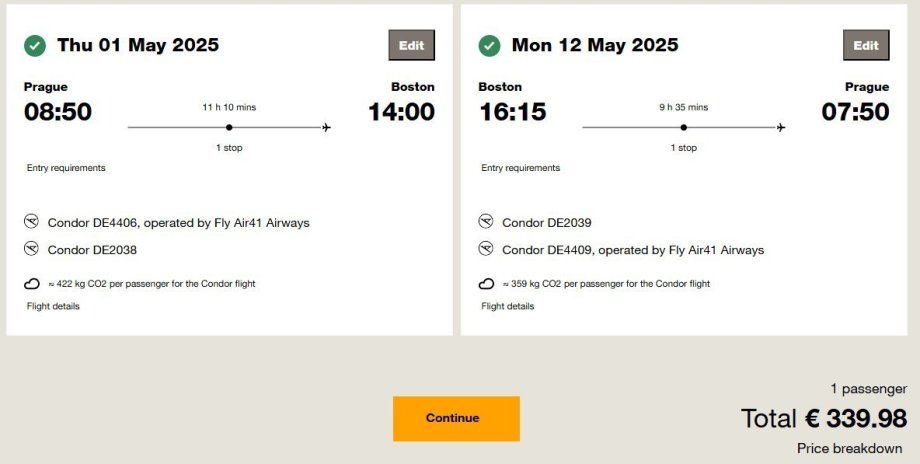Click the CO2 cloud icon for 422 kg

coord(32,284)
